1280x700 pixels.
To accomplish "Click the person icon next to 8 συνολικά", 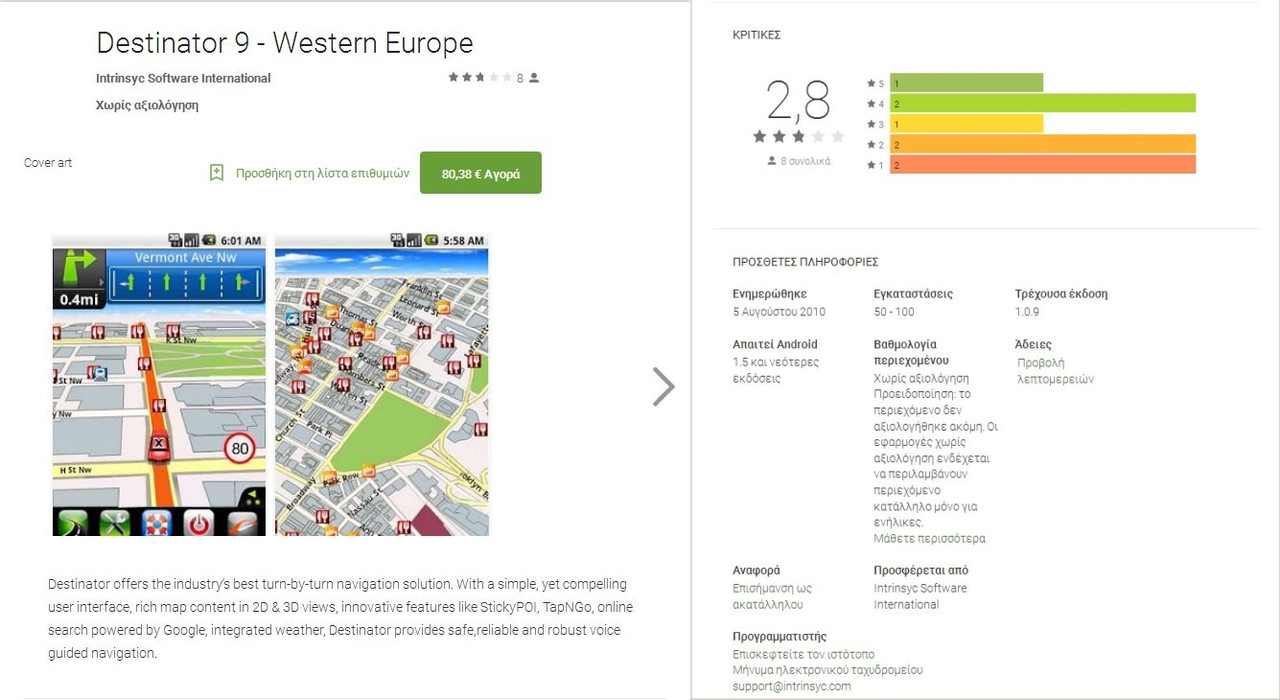I will click(772, 161).
